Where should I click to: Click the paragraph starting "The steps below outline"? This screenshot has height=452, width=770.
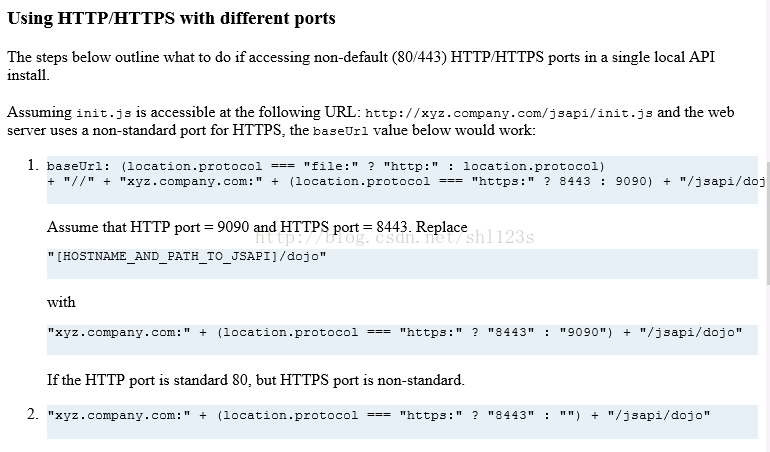click(x=361, y=66)
